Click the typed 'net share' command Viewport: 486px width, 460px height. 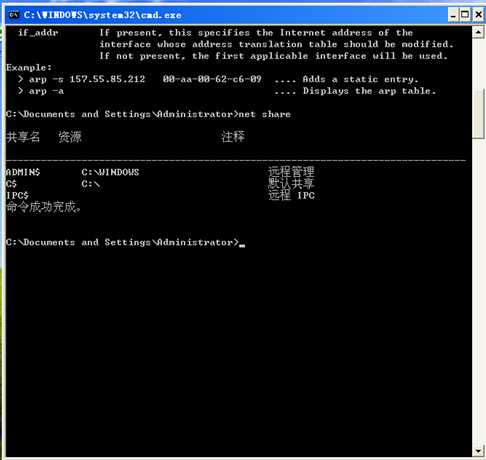pyautogui.click(x=265, y=114)
